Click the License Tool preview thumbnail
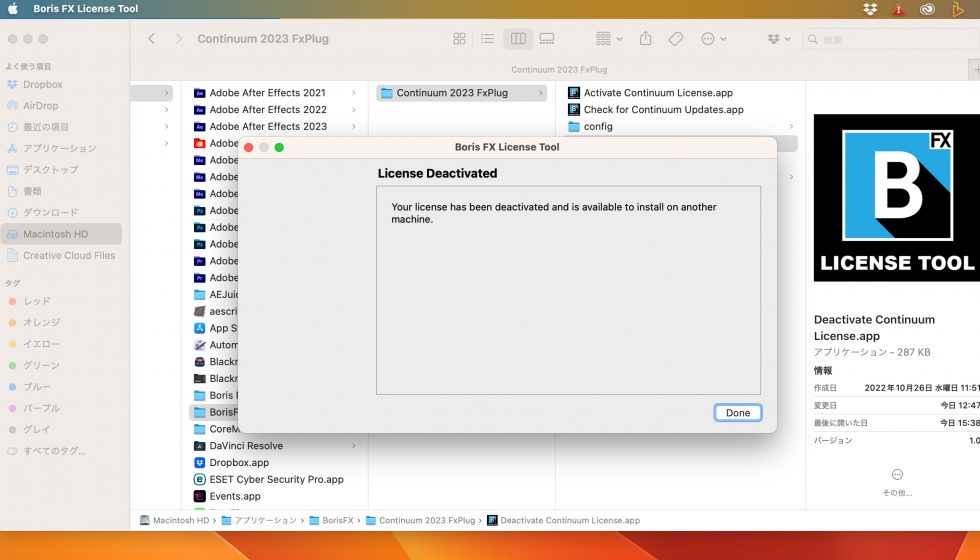Image resolution: width=980 pixels, height=560 pixels. point(896,198)
